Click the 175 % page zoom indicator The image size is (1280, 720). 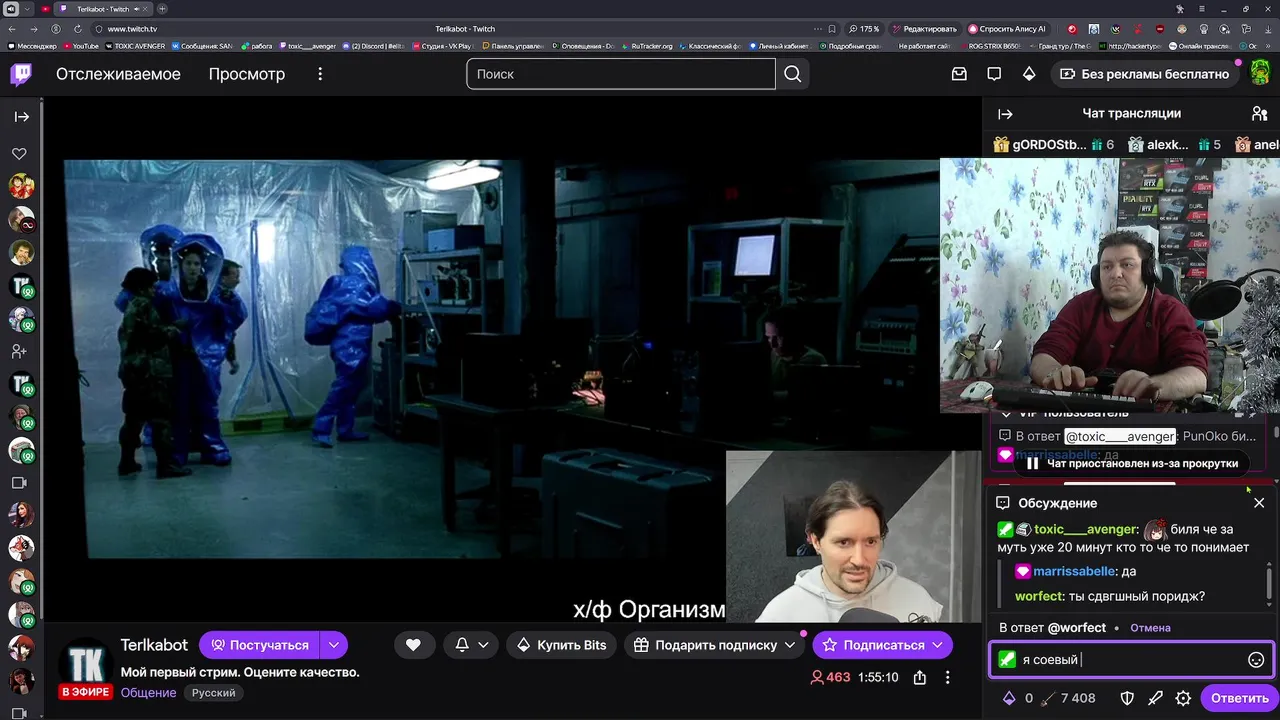pyautogui.click(x=863, y=29)
